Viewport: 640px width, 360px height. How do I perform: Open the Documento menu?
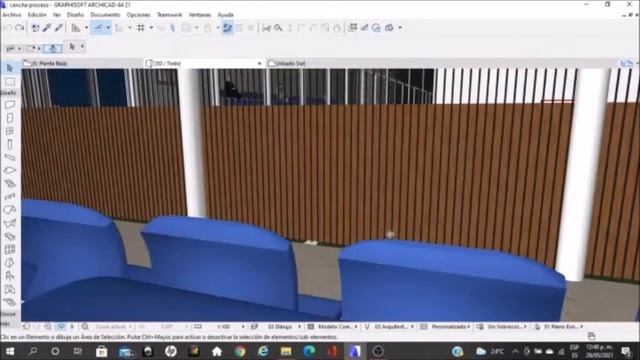[105, 15]
